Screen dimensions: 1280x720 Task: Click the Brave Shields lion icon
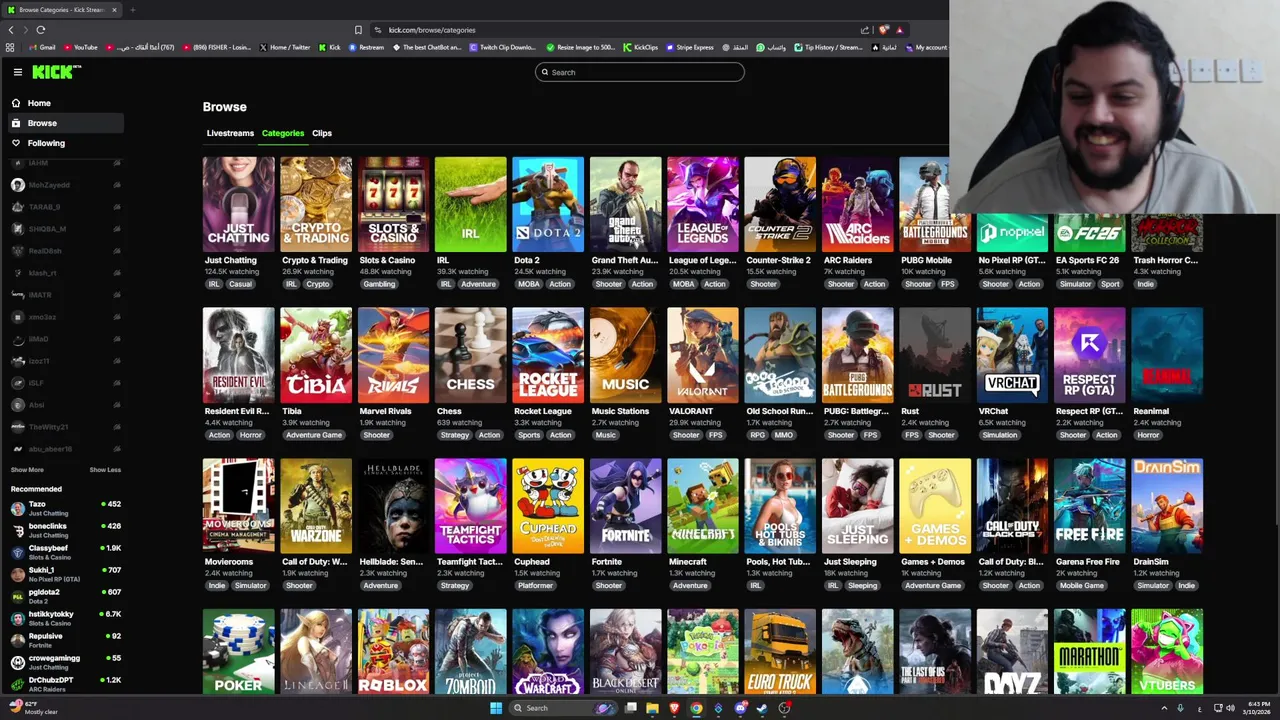[x=883, y=30]
